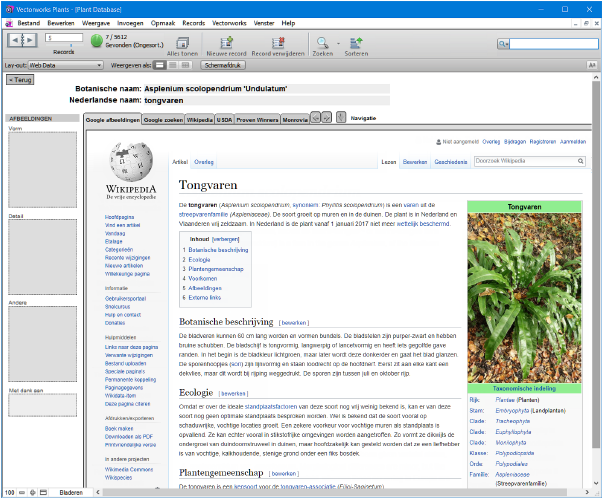The height and width of the screenshot is (500, 603).
Task: Open the Help menu
Action: 288,23
